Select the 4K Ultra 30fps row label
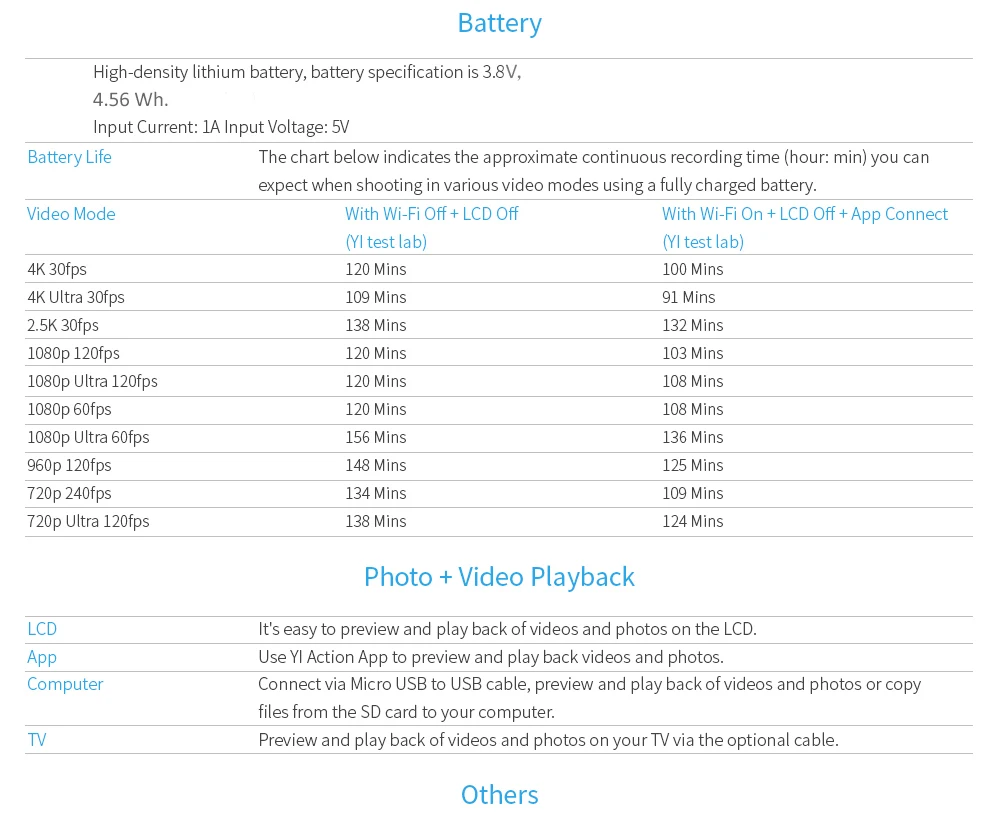 (75, 297)
